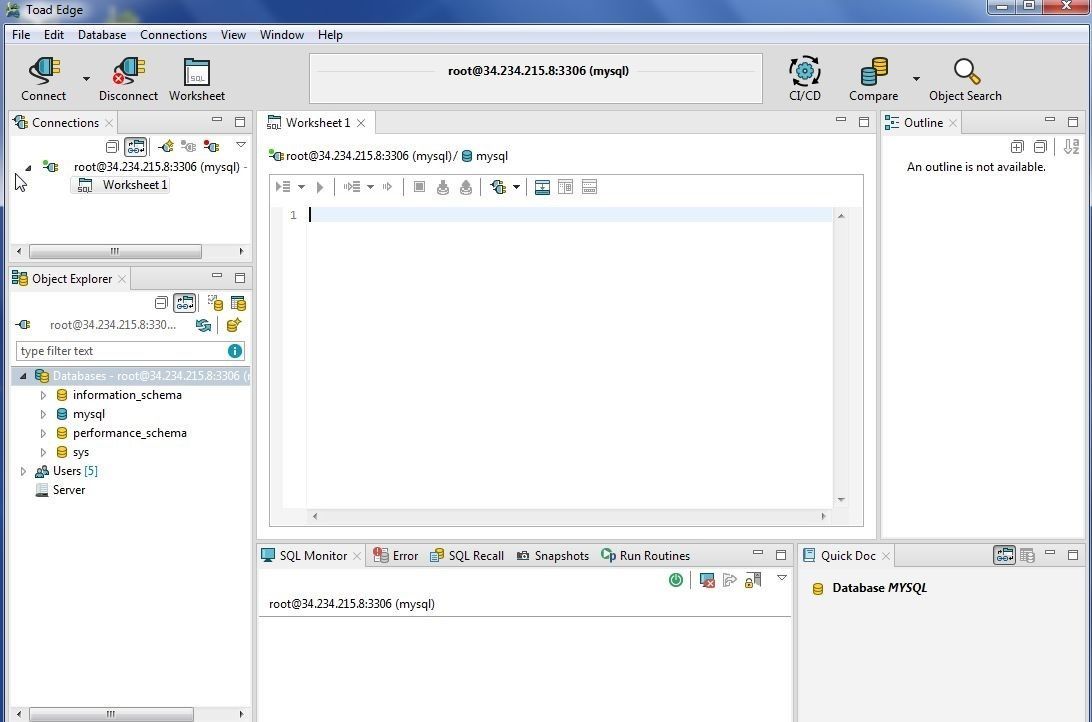Open the Edit menu

[x=54, y=35]
